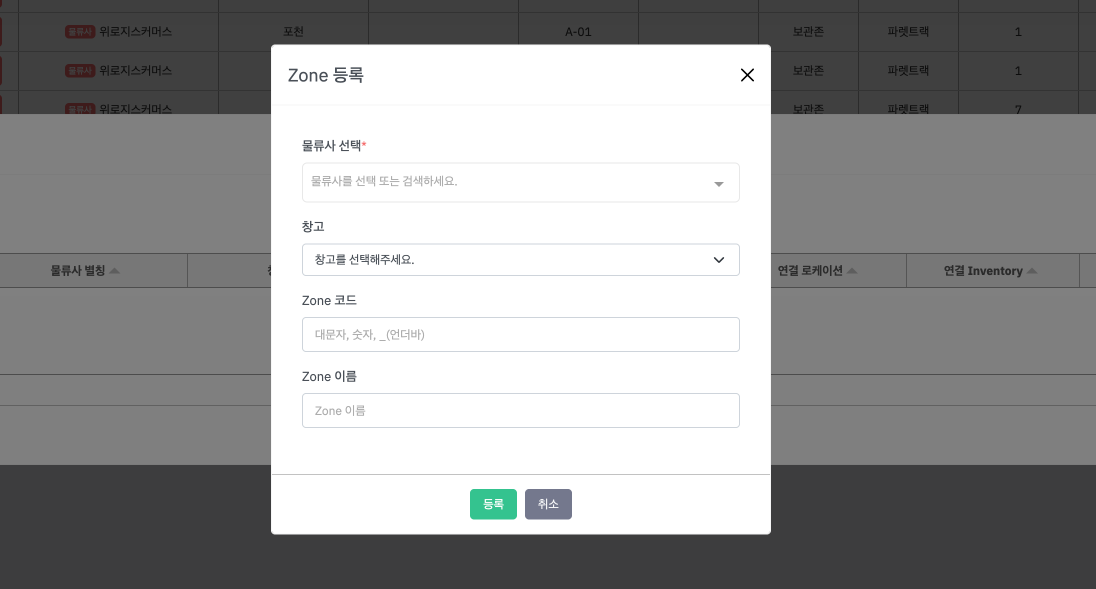Image resolution: width=1096 pixels, height=589 pixels.
Task: Select the 포천 cell in the table
Action: (295, 32)
